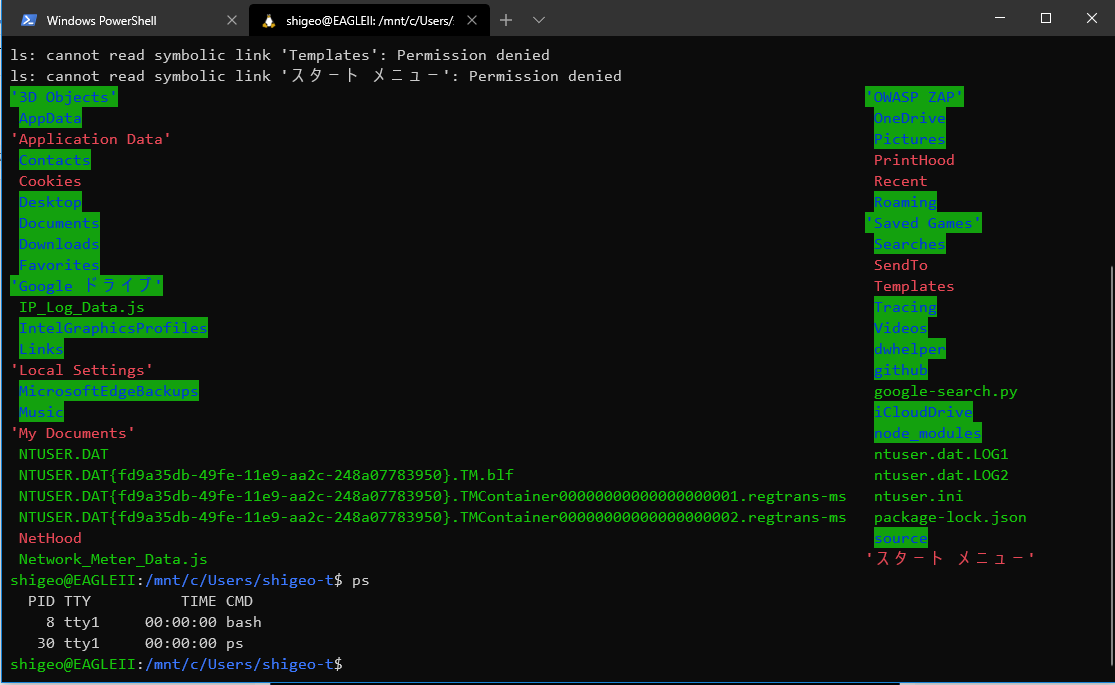This screenshot has width=1115, height=685.
Task: Click the Desktop directory entry
Action: coord(50,202)
